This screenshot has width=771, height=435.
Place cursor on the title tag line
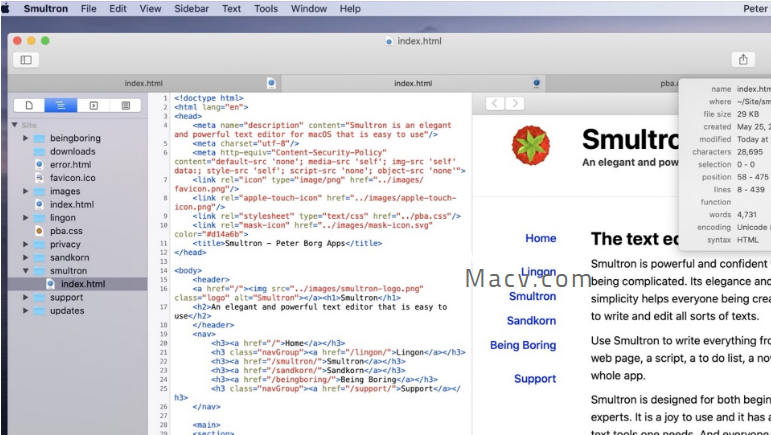pos(287,243)
